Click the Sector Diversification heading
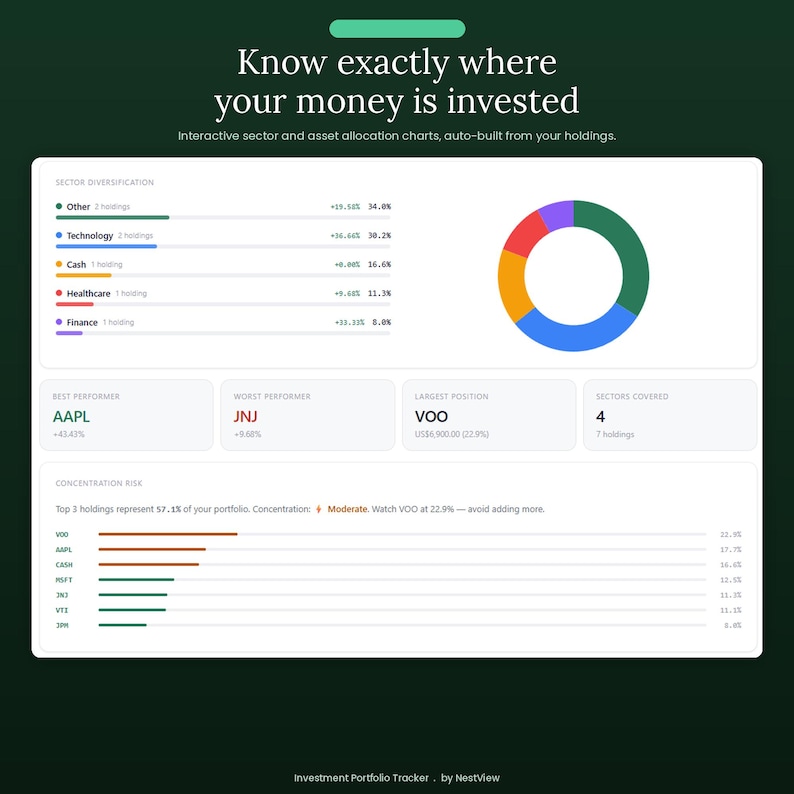Screen dimensions: 794x794 click(x=105, y=182)
